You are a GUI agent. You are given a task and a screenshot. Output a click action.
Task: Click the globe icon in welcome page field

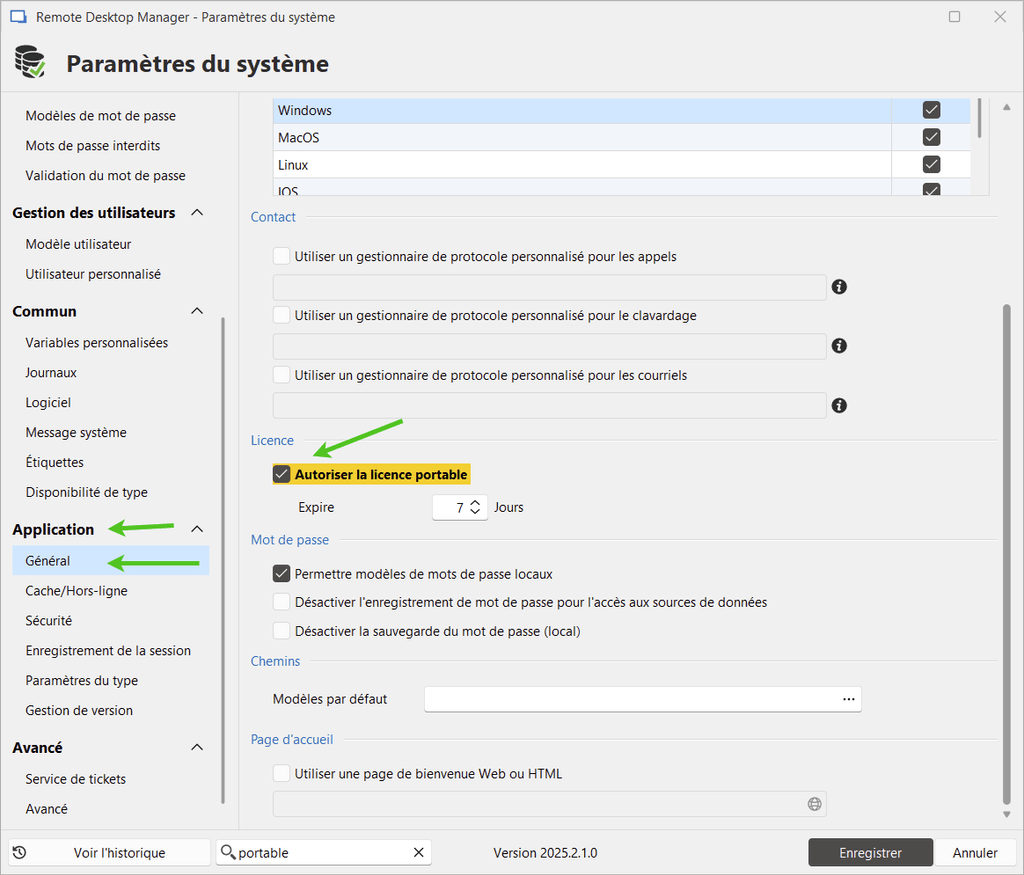(x=814, y=804)
